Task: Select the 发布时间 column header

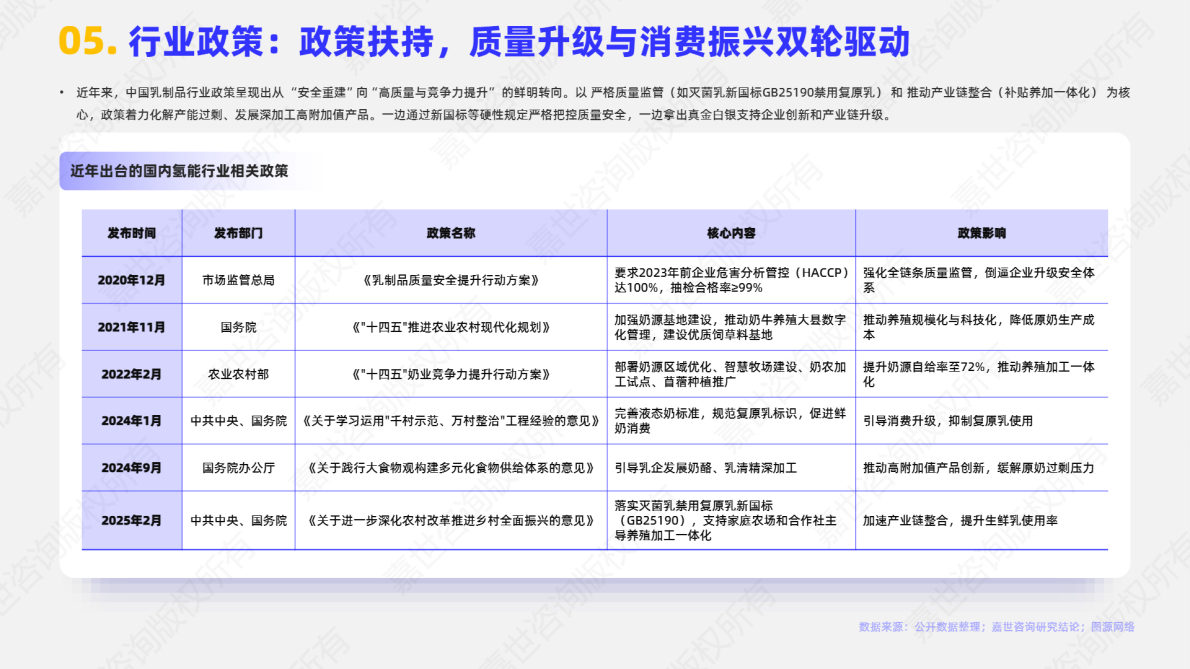Action: (131, 232)
